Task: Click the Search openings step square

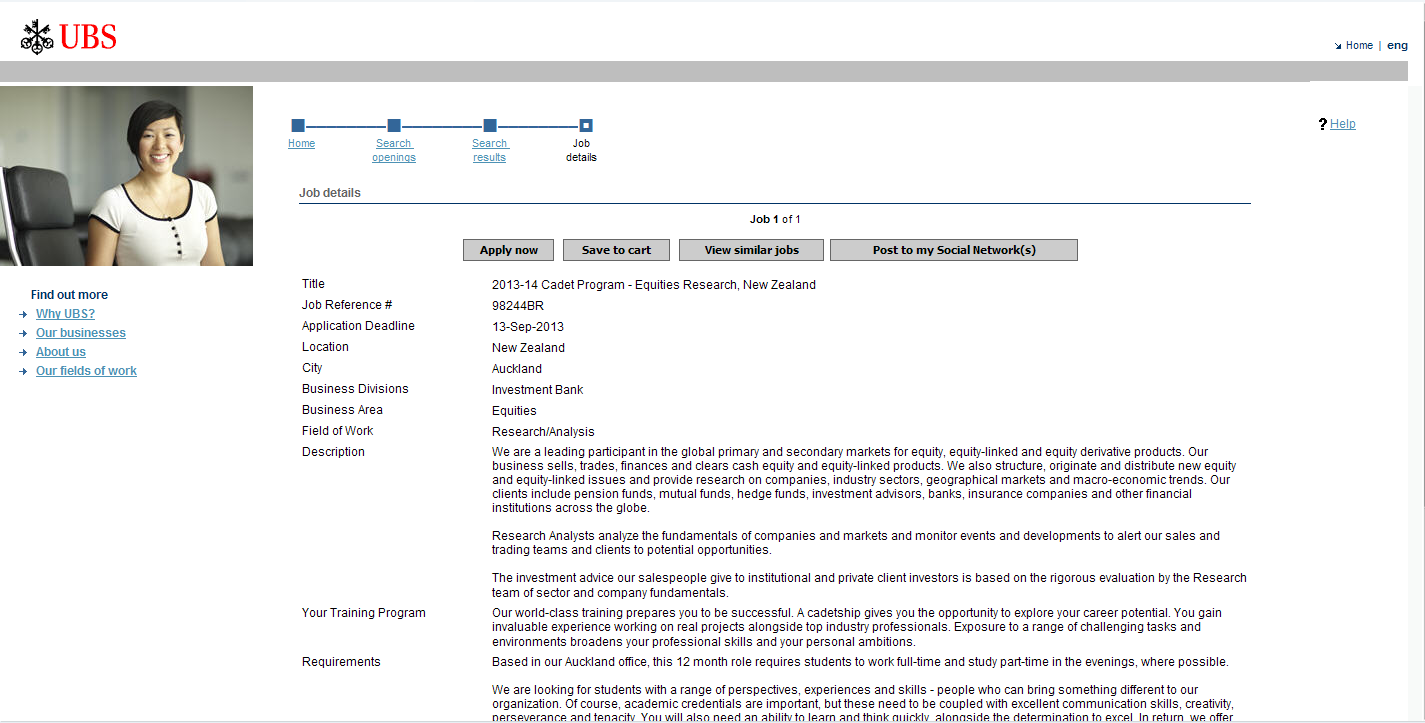Action: (394, 126)
